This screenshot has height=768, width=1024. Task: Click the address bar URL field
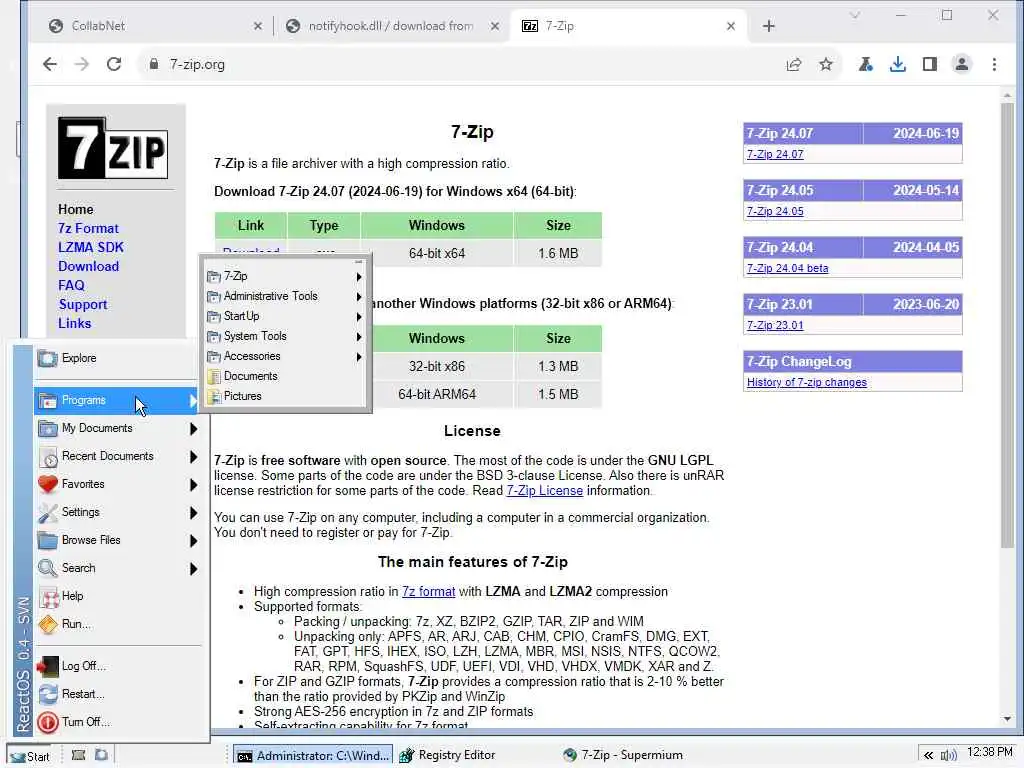(457, 64)
